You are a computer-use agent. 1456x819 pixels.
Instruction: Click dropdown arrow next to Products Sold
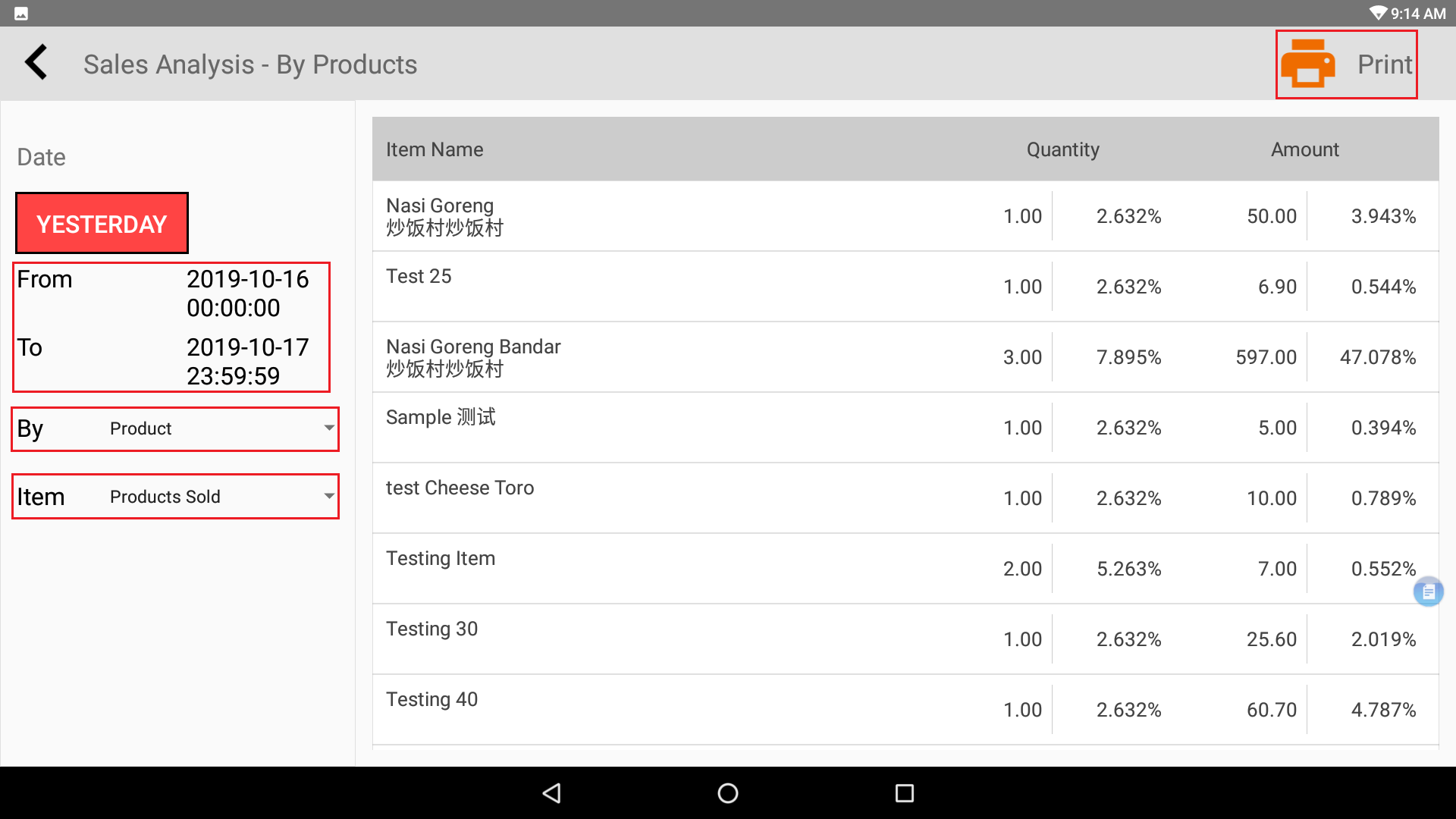pos(329,497)
